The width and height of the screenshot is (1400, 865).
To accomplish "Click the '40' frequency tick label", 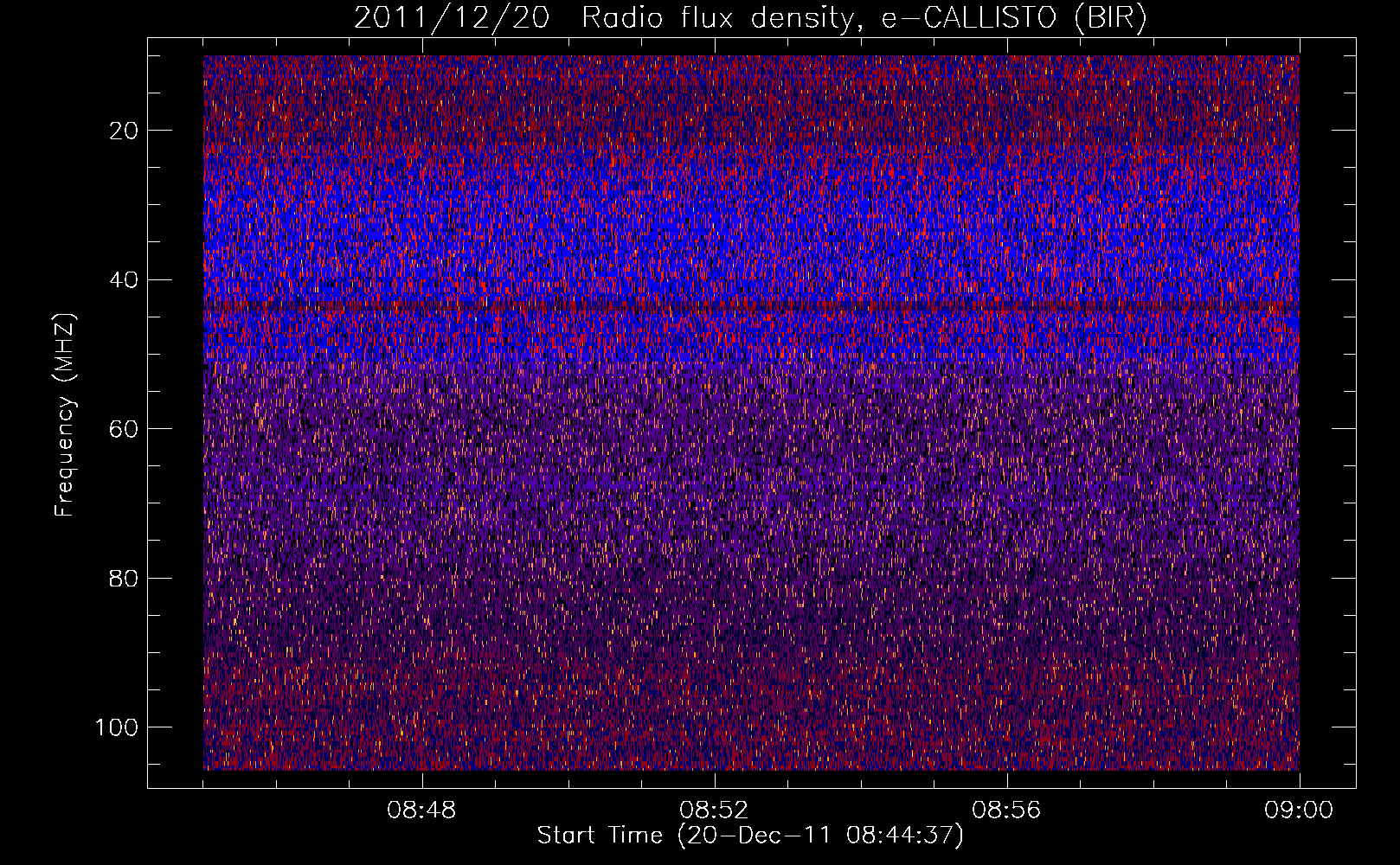I will tap(125, 280).
